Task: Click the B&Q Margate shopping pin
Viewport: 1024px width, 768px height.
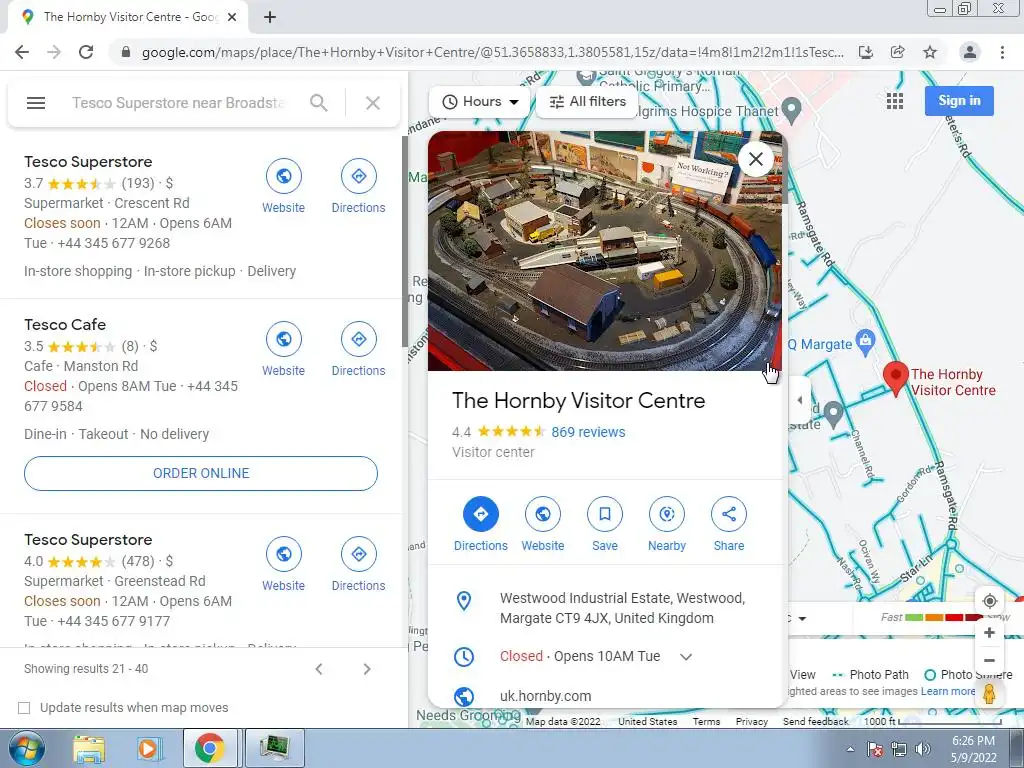Action: click(865, 343)
